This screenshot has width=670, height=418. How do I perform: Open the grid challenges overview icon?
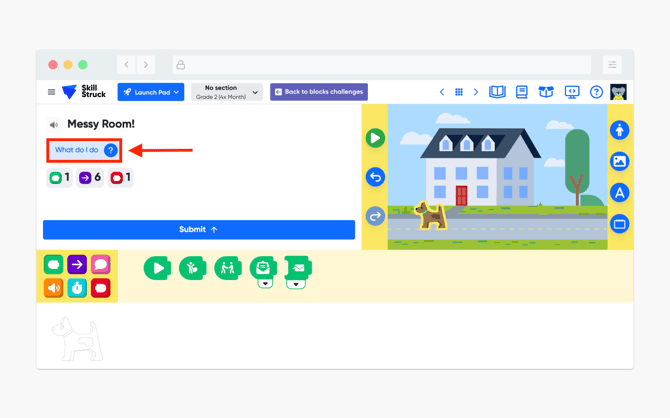point(459,92)
